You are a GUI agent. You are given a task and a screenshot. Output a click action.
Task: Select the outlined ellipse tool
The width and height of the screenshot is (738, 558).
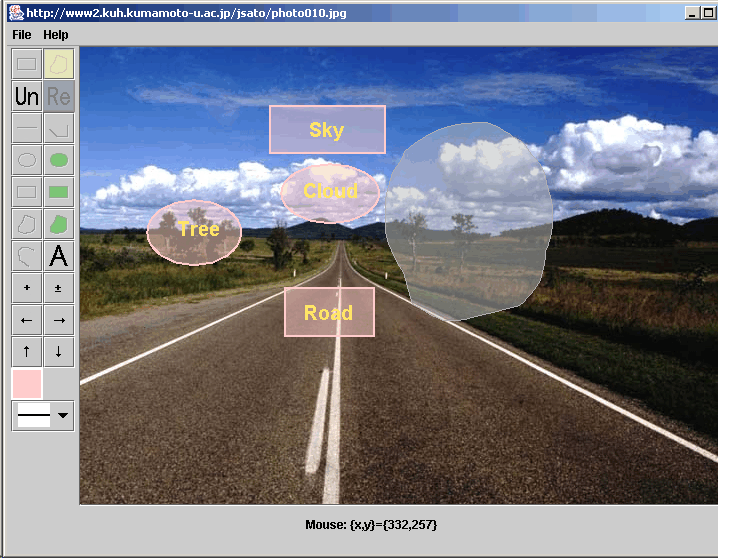26,160
